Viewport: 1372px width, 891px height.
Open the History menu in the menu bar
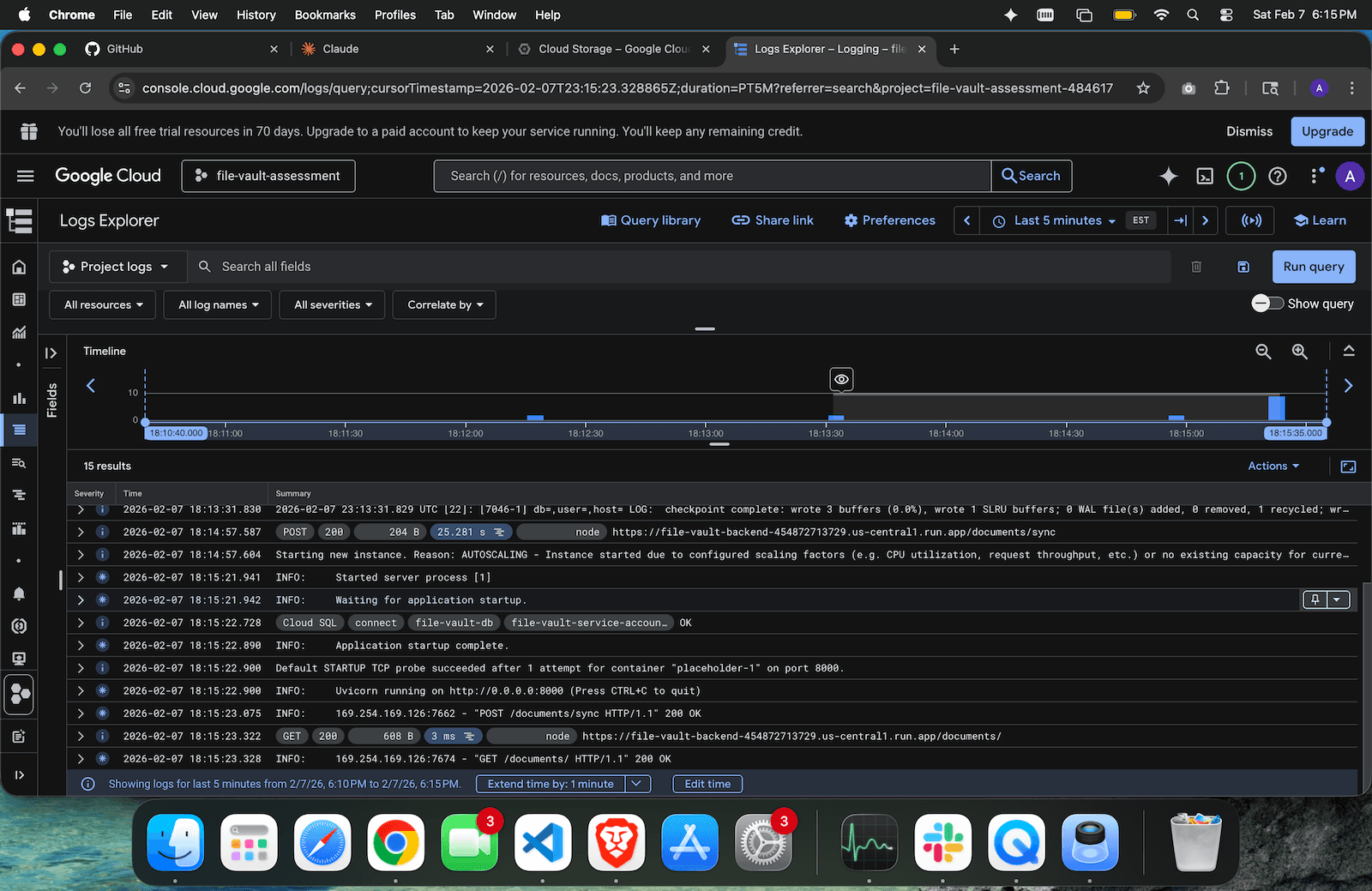pyautogui.click(x=256, y=15)
